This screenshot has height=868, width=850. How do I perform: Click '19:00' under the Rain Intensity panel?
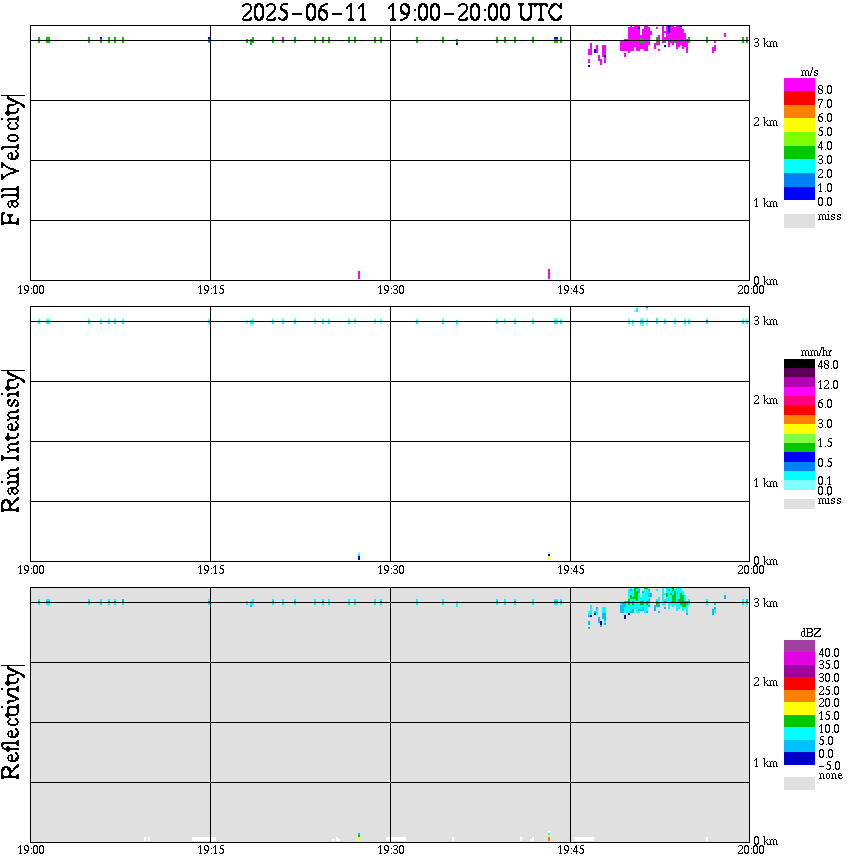[x=31, y=570]
